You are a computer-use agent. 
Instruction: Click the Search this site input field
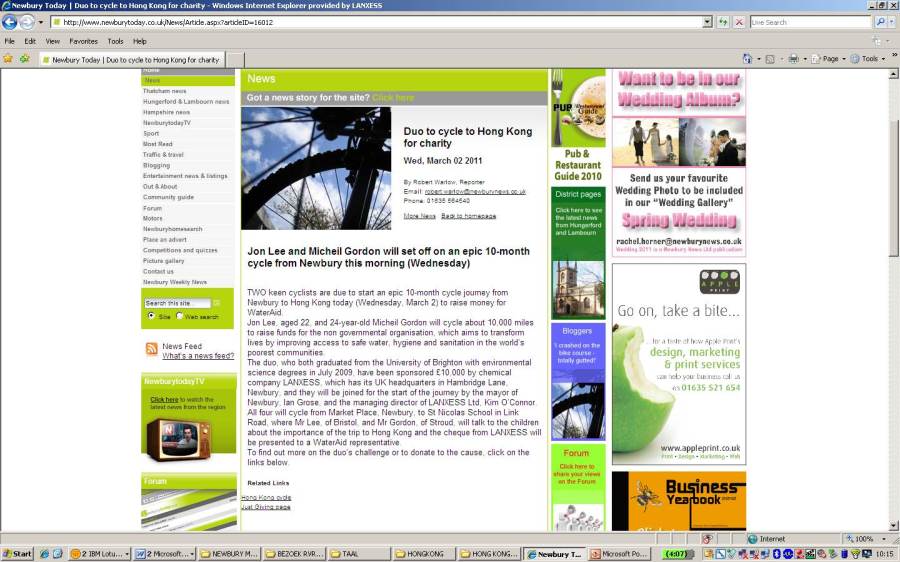177,303
